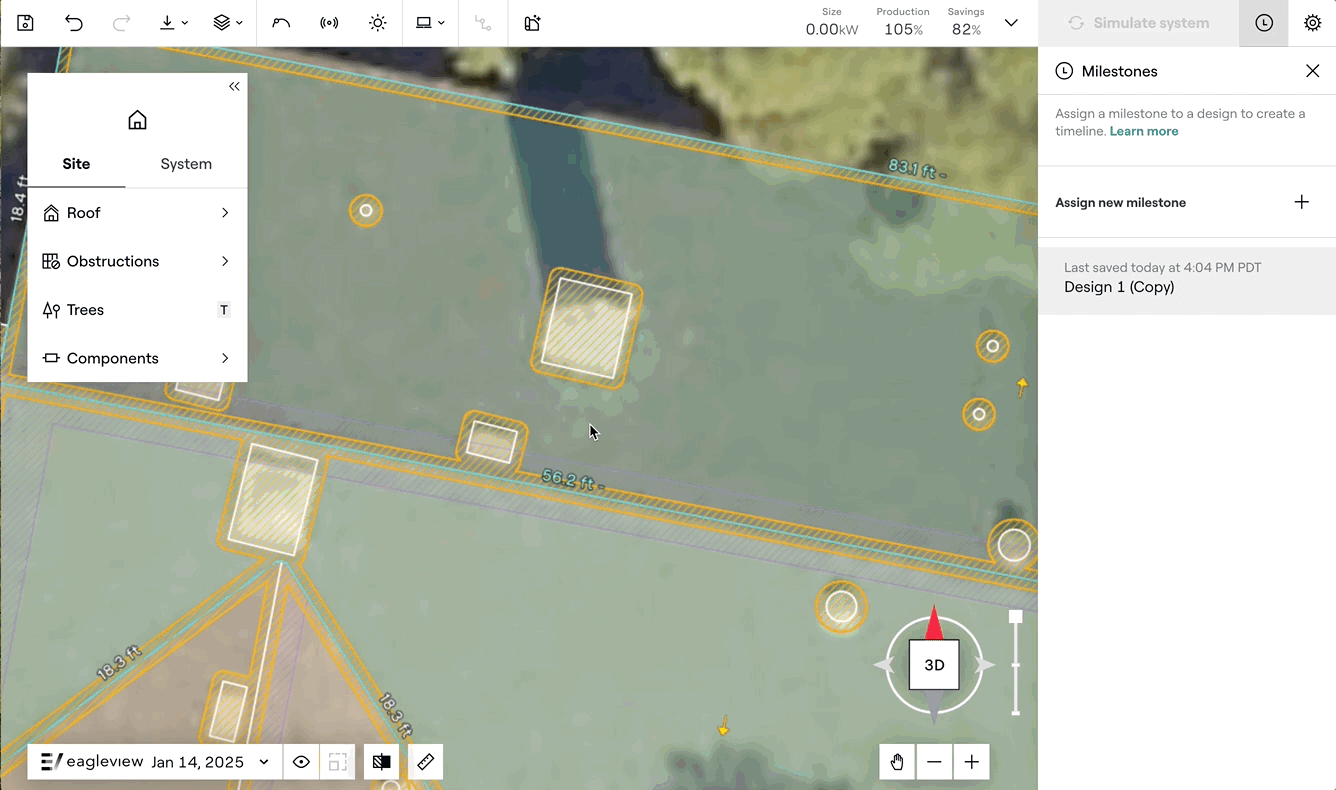
Task: Activate the pan hand tool
Action: [x=897, y=762]
